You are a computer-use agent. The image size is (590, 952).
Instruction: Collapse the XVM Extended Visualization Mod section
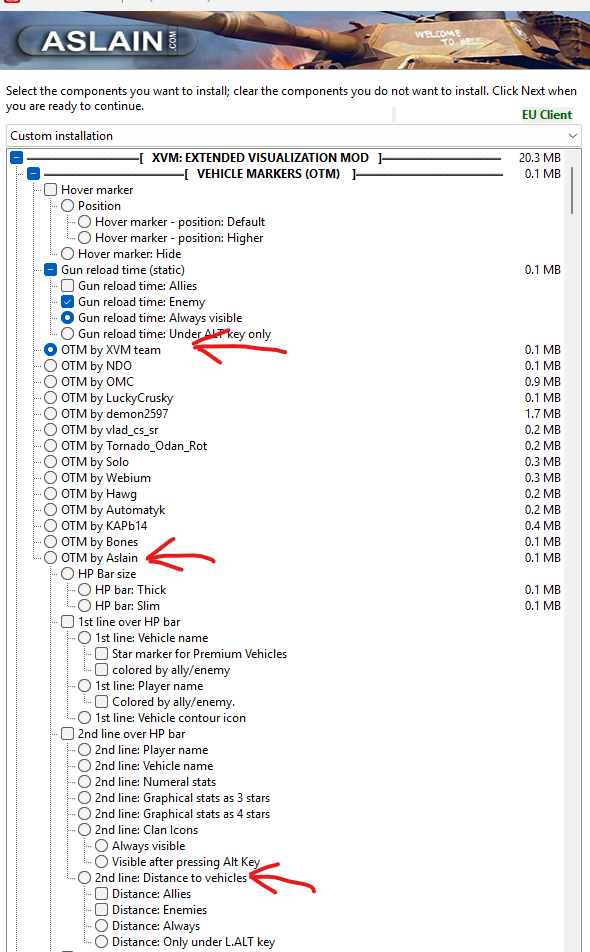click(16, 158)
